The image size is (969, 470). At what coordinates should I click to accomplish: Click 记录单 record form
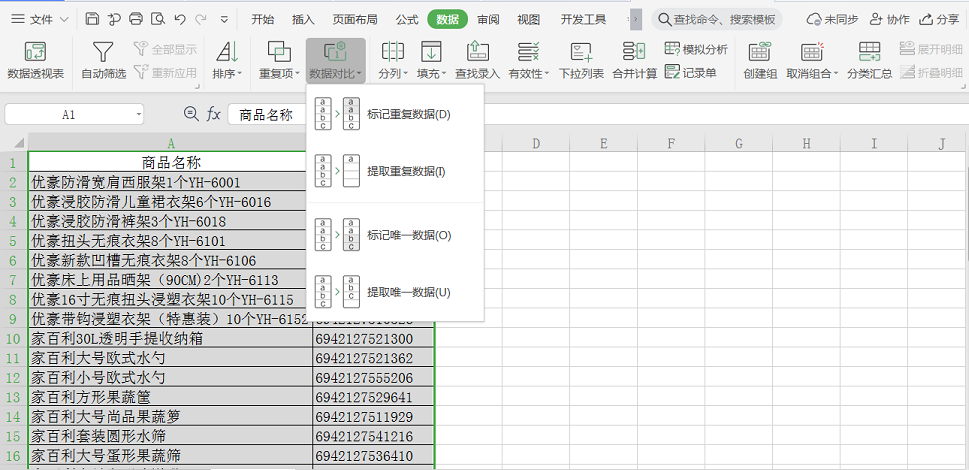[x=691, y=73]
